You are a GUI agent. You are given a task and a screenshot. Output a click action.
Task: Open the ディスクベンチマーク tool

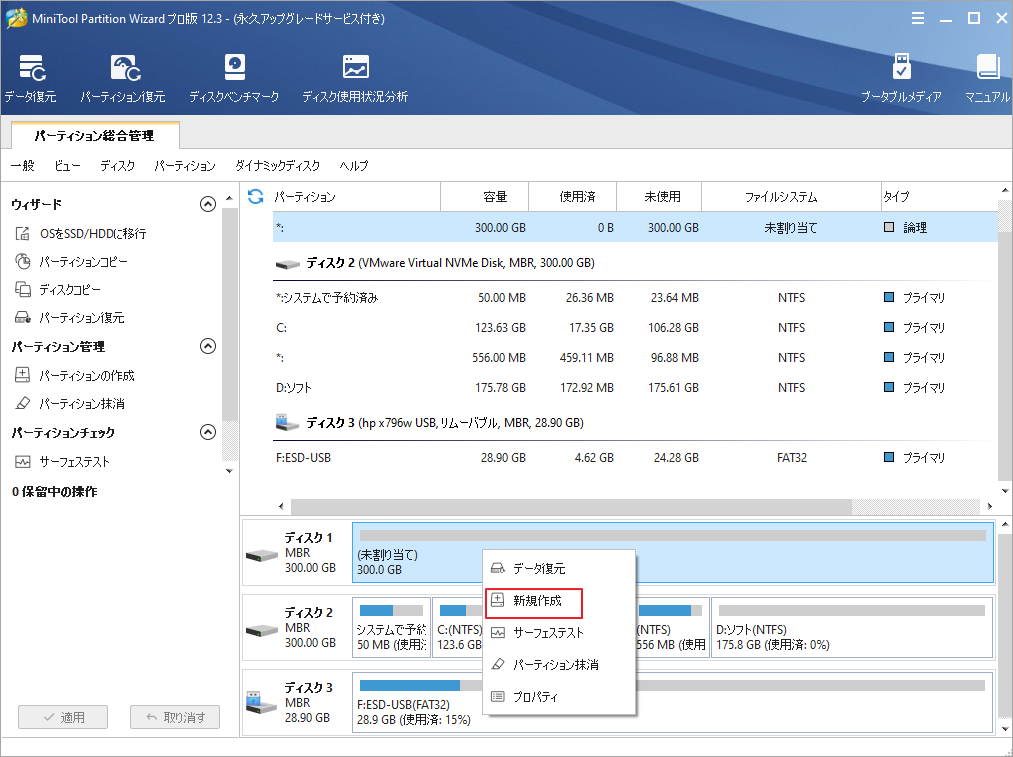tap(234, 78)
